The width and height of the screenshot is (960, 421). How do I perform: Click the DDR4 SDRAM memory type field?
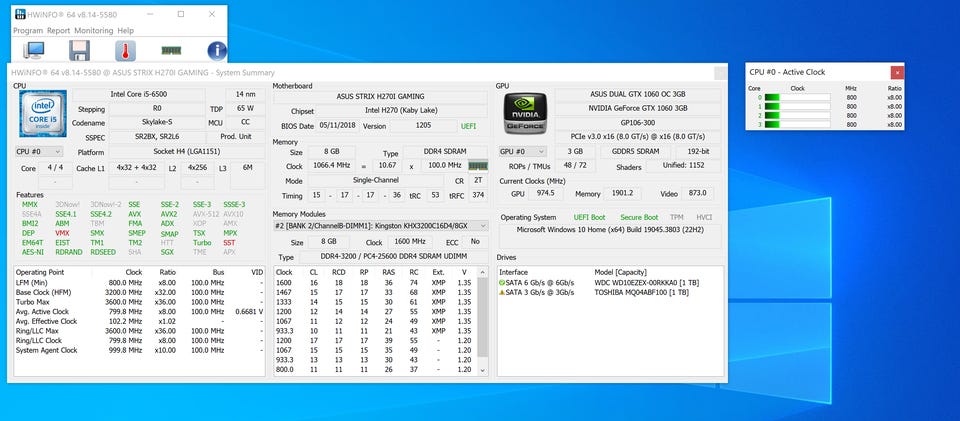pyautogui.click(x=445, y=151)
